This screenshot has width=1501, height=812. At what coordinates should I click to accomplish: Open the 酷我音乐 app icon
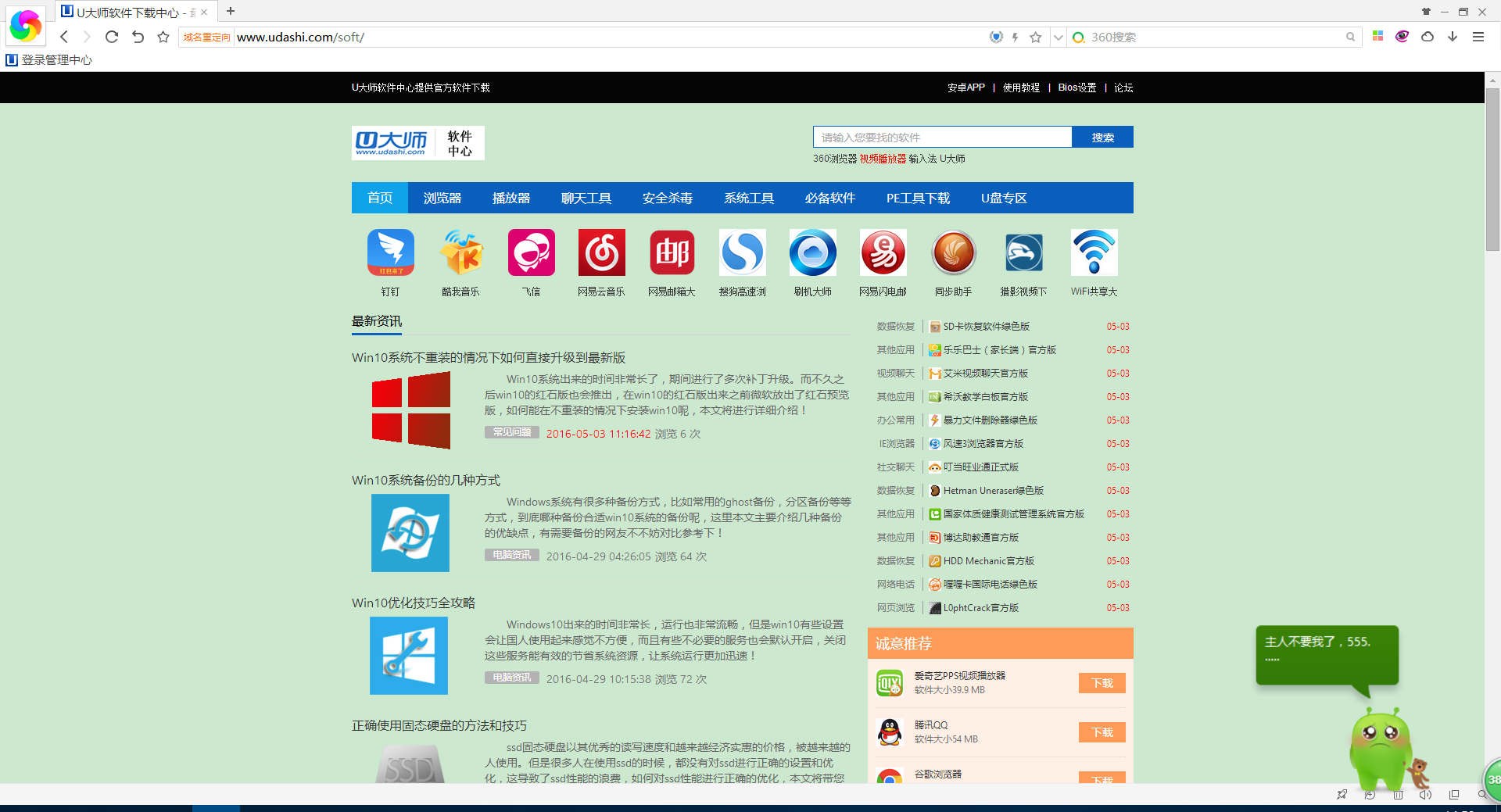click(x=461, y=252)
